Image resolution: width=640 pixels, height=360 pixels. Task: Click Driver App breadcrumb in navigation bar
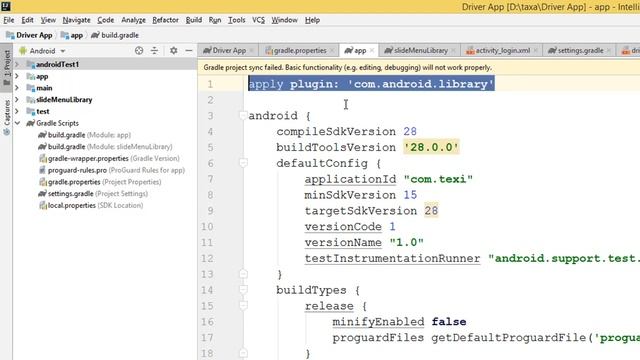coord(29,36)
